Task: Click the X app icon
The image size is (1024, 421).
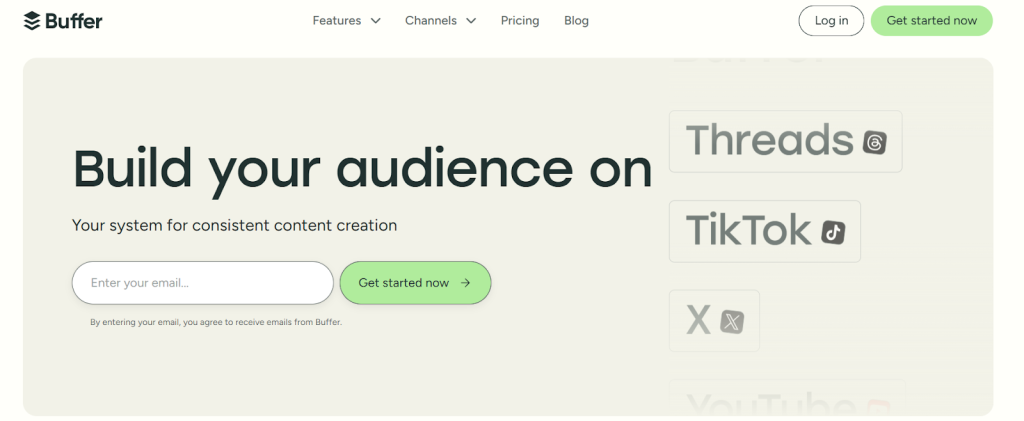Action: click(x=732, y=322)
